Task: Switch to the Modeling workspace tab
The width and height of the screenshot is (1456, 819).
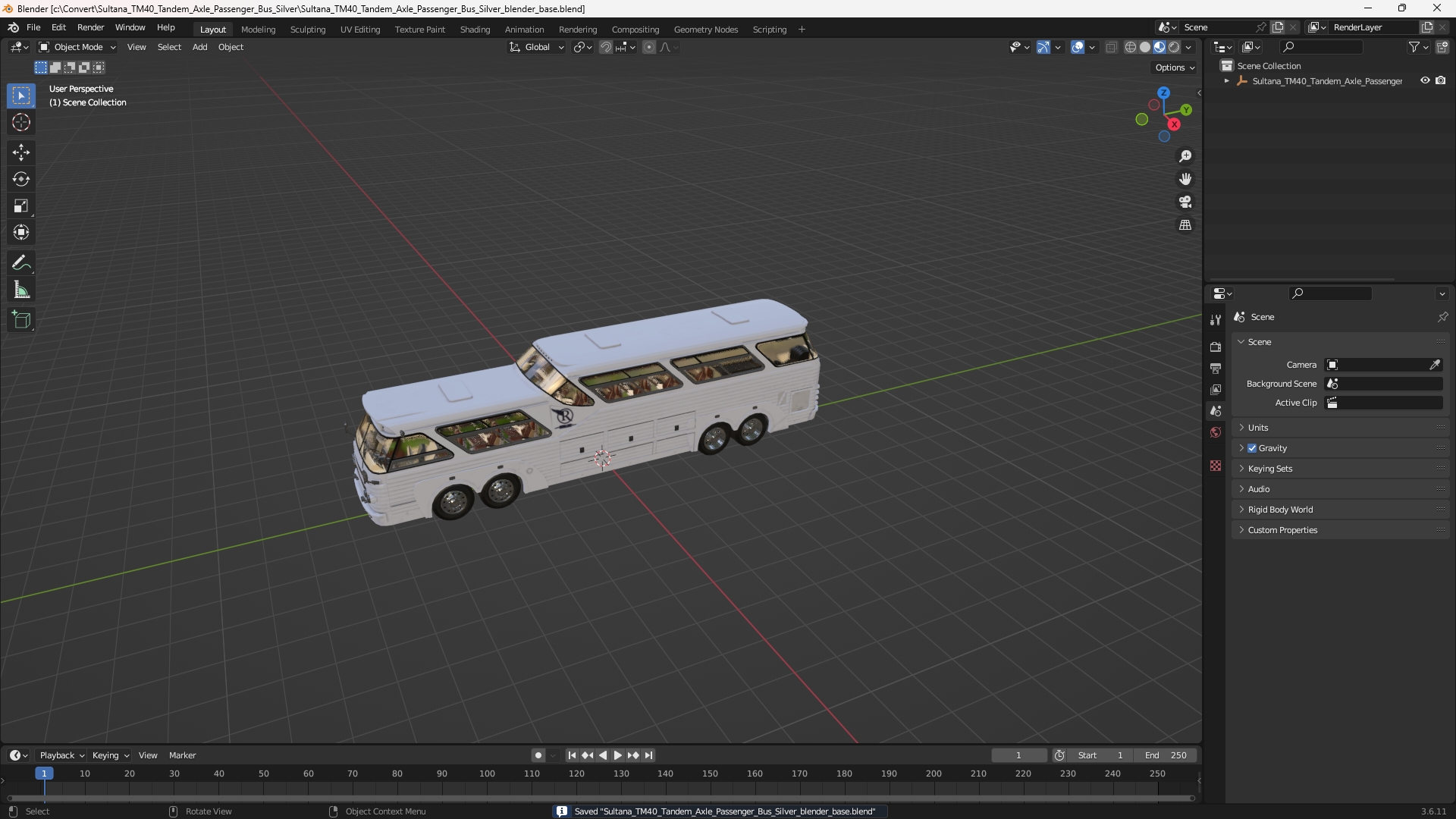Action: (258, 30)
